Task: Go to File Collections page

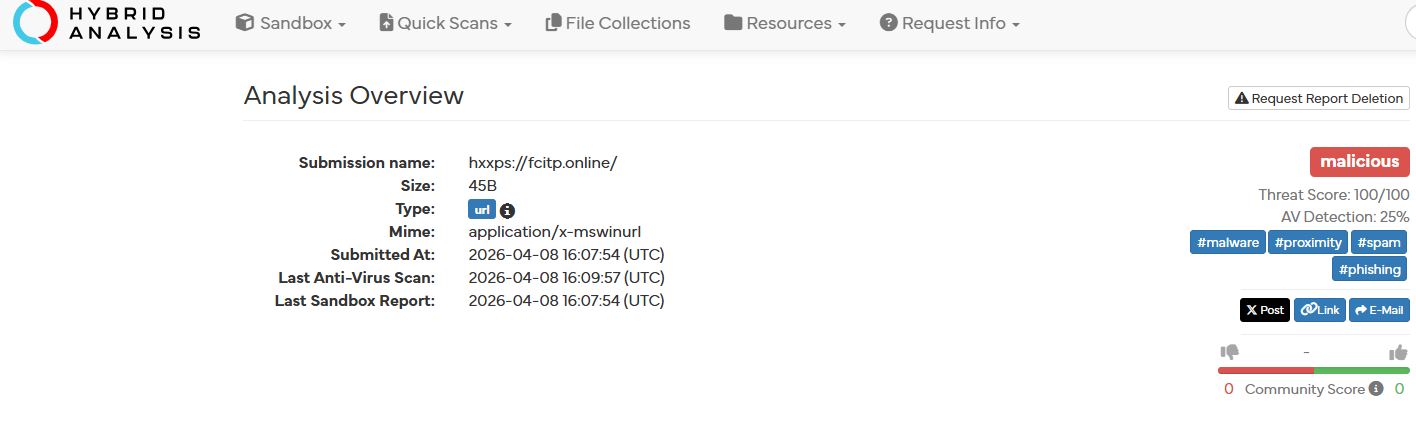Action: pyautogui.click(x=627, y=23)
